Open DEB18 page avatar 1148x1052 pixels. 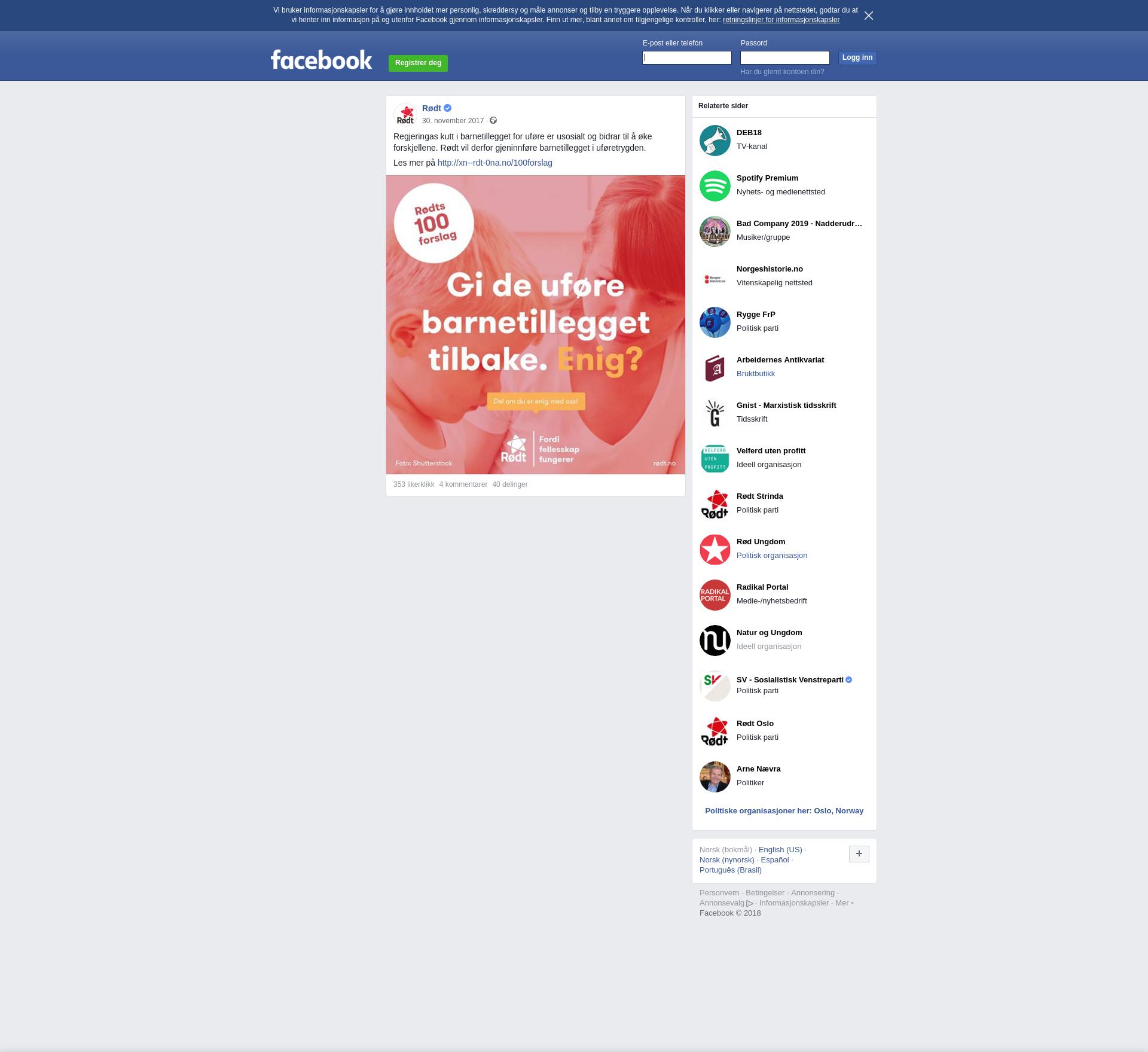coord(715,141)
